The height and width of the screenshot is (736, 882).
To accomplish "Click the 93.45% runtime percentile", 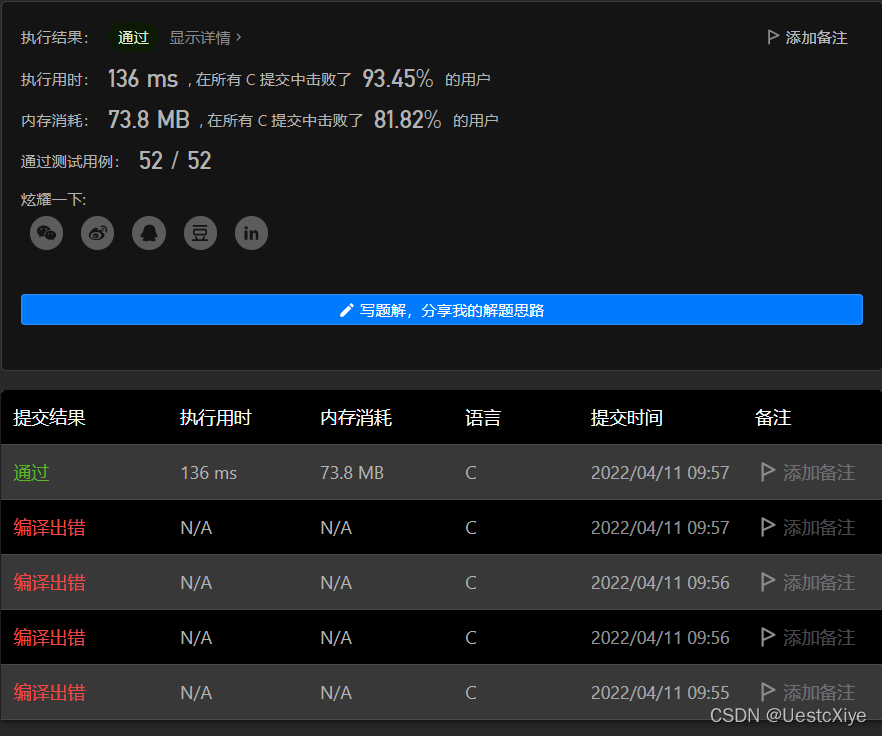I will tap(398, 79).
